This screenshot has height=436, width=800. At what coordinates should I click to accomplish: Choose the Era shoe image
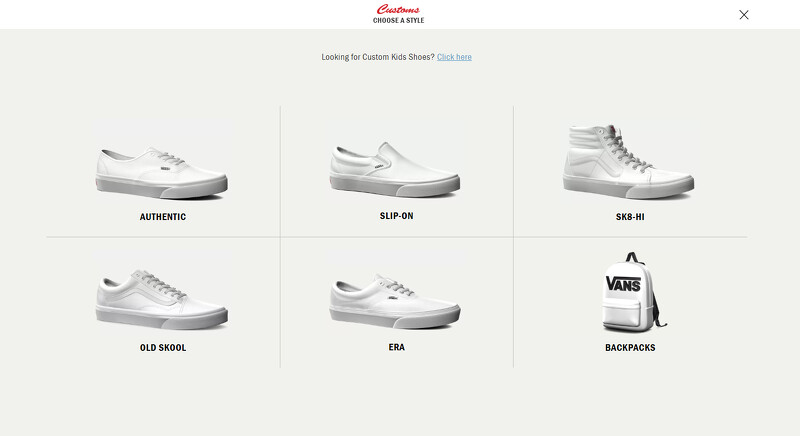[395, 301]
